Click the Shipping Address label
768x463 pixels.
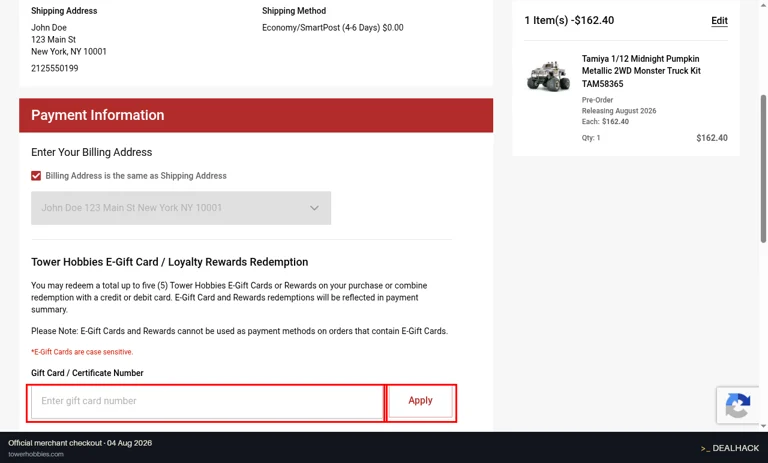pos(64,11)
